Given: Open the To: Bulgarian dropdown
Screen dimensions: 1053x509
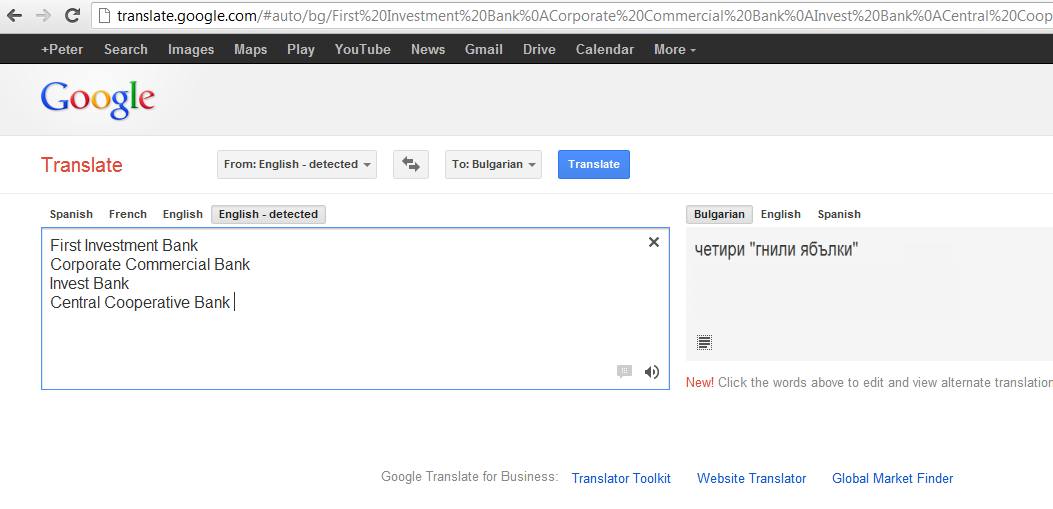Looking at the screenshot, I should click(x=493, y=165).
